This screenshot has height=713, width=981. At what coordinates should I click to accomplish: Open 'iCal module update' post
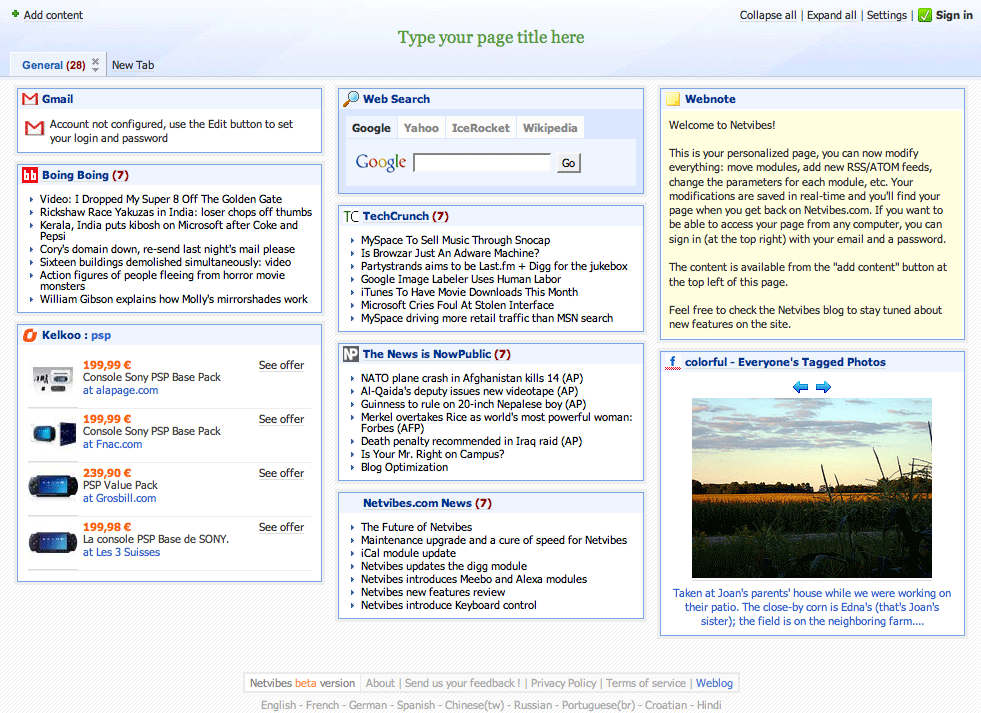point(408,553)
